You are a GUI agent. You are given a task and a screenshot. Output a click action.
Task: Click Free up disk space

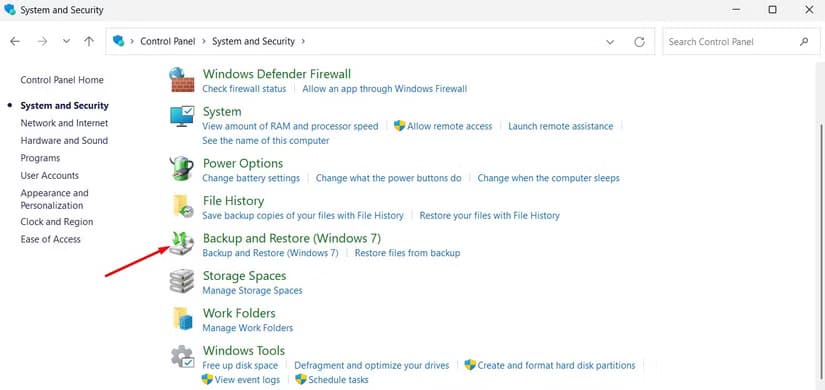pos(240,365)
